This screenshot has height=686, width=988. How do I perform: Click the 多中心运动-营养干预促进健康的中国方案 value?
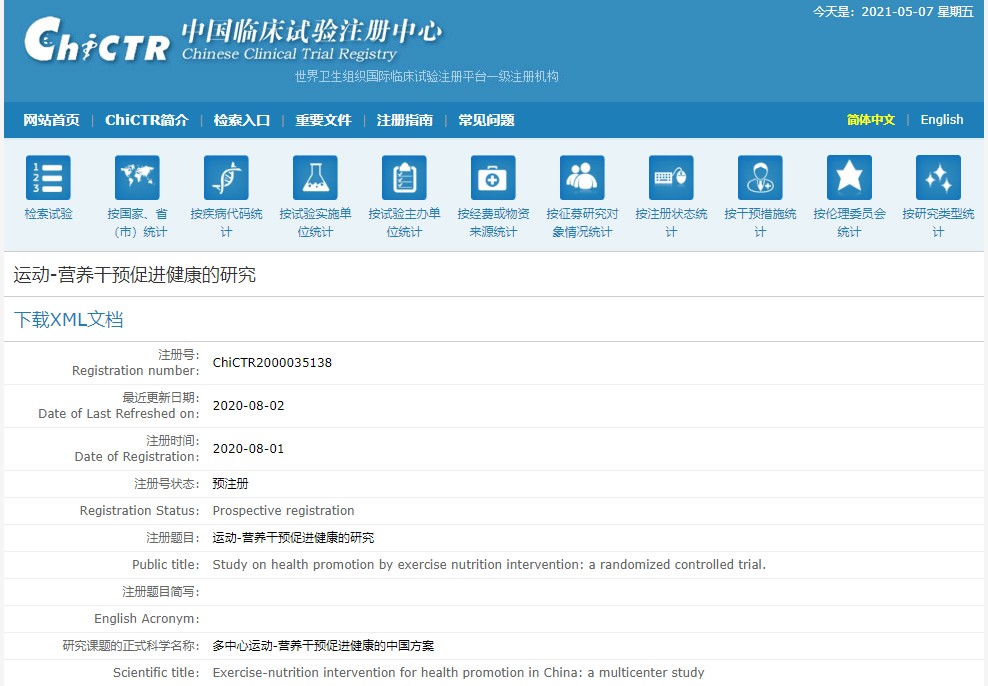[x=323, y=646]
